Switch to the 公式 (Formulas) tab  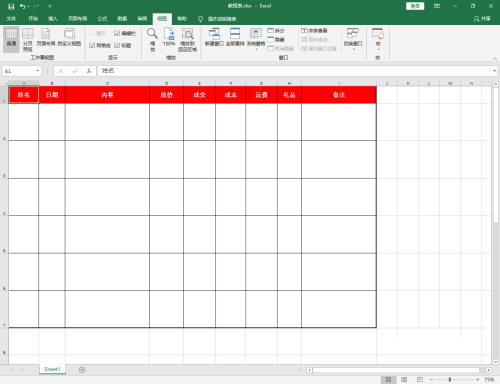pyautogui.click(x=102, y=19)
